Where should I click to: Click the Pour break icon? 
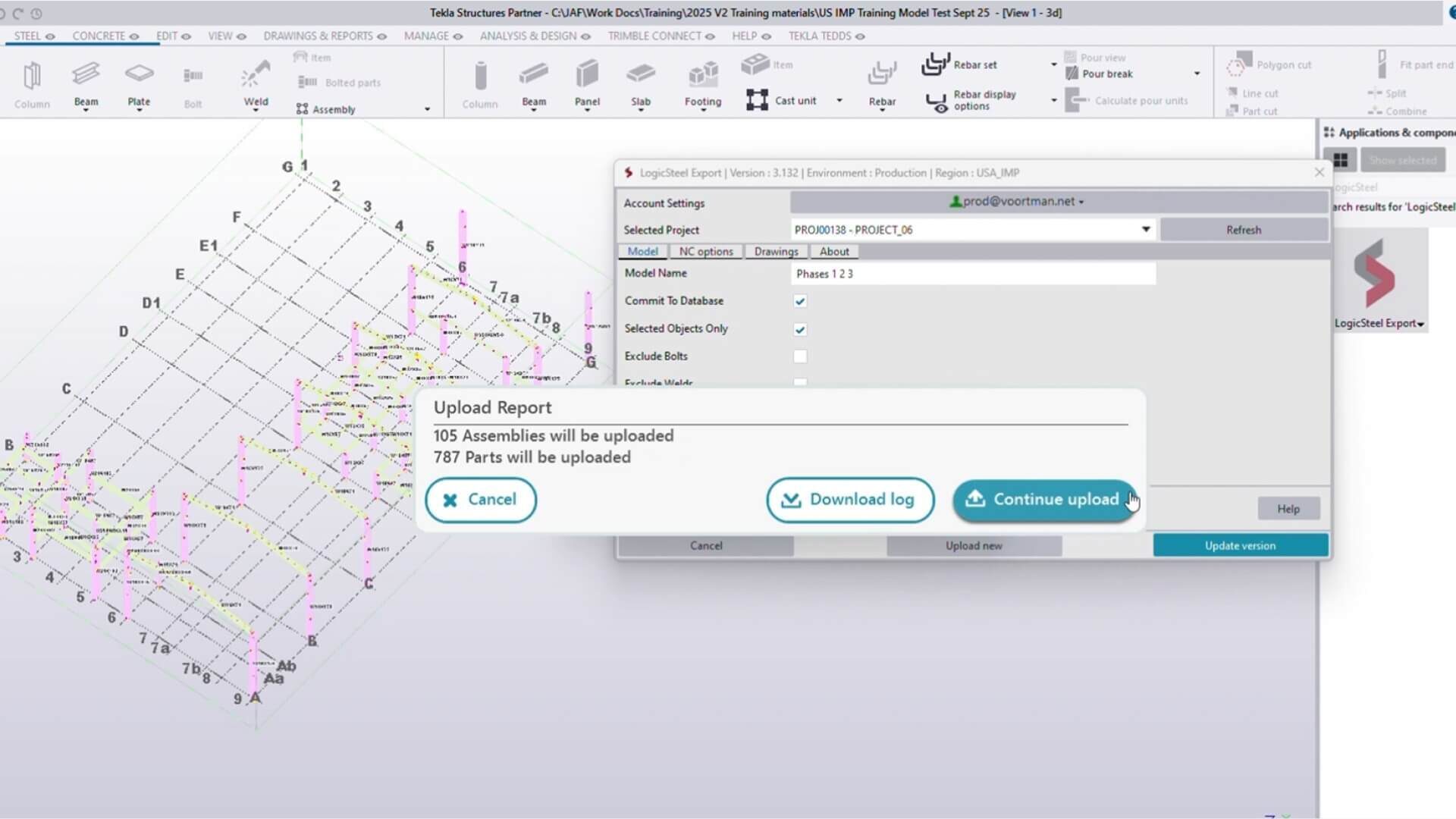click(x=1072, y=74)
